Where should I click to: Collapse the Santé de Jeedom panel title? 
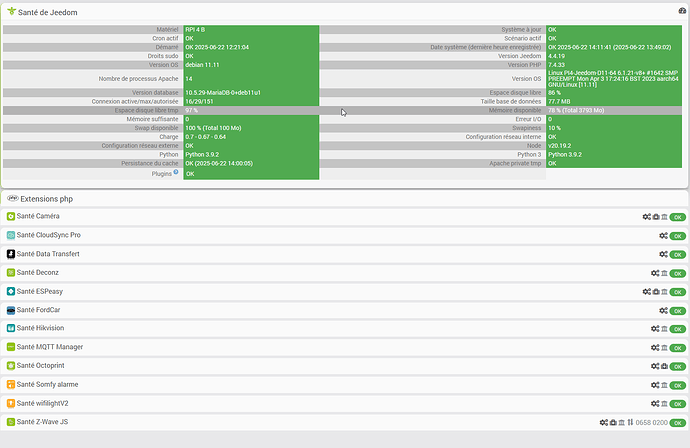pyautogui.click(x=48, y=12)
